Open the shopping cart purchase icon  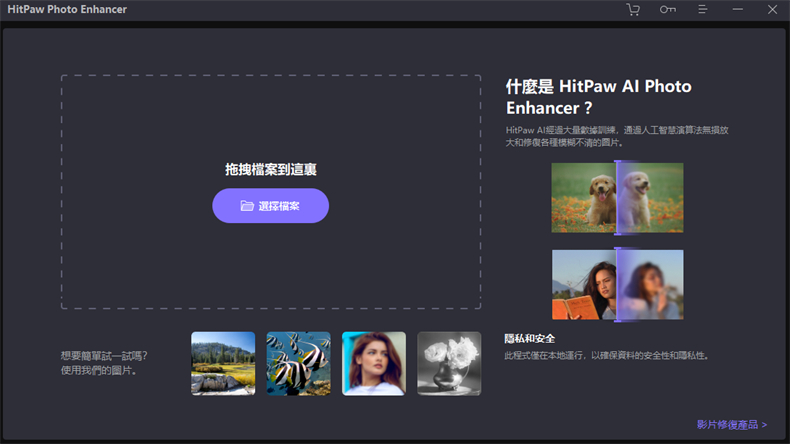click(x=633, y=10)
